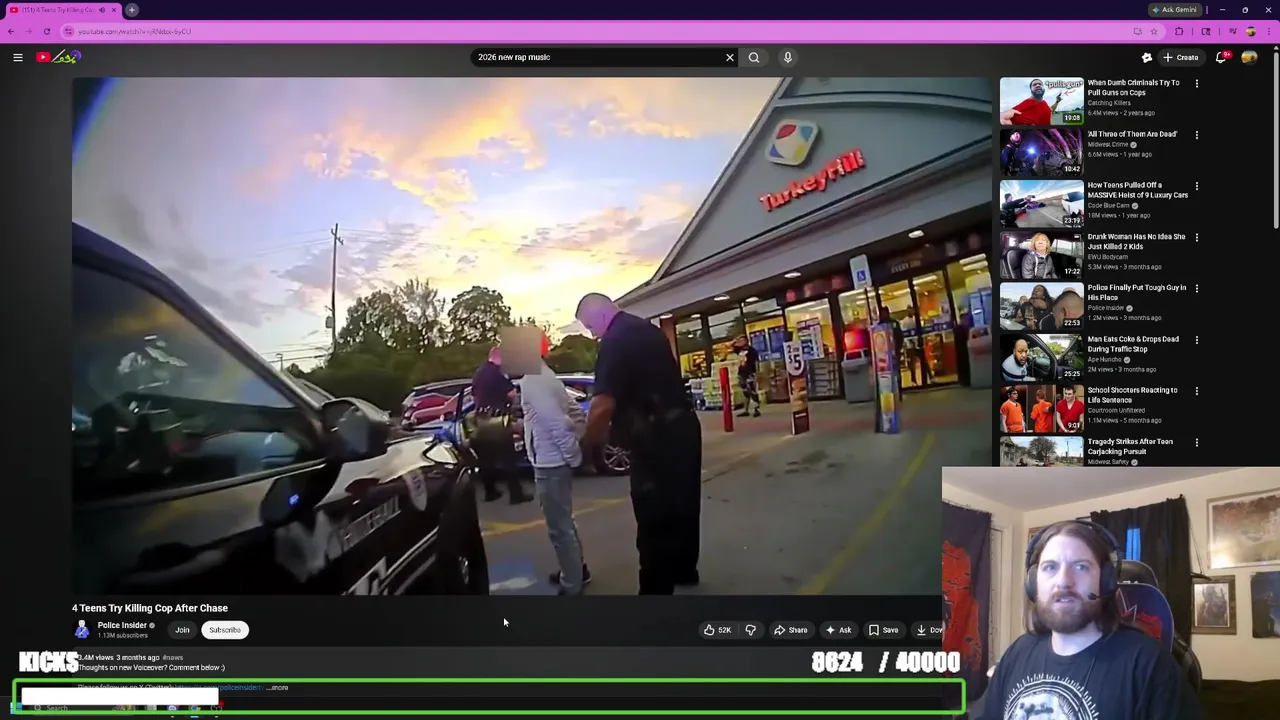The image size is (1280, 720).
Task: Click the sparkle icon left of Create
Action: 1147,57
